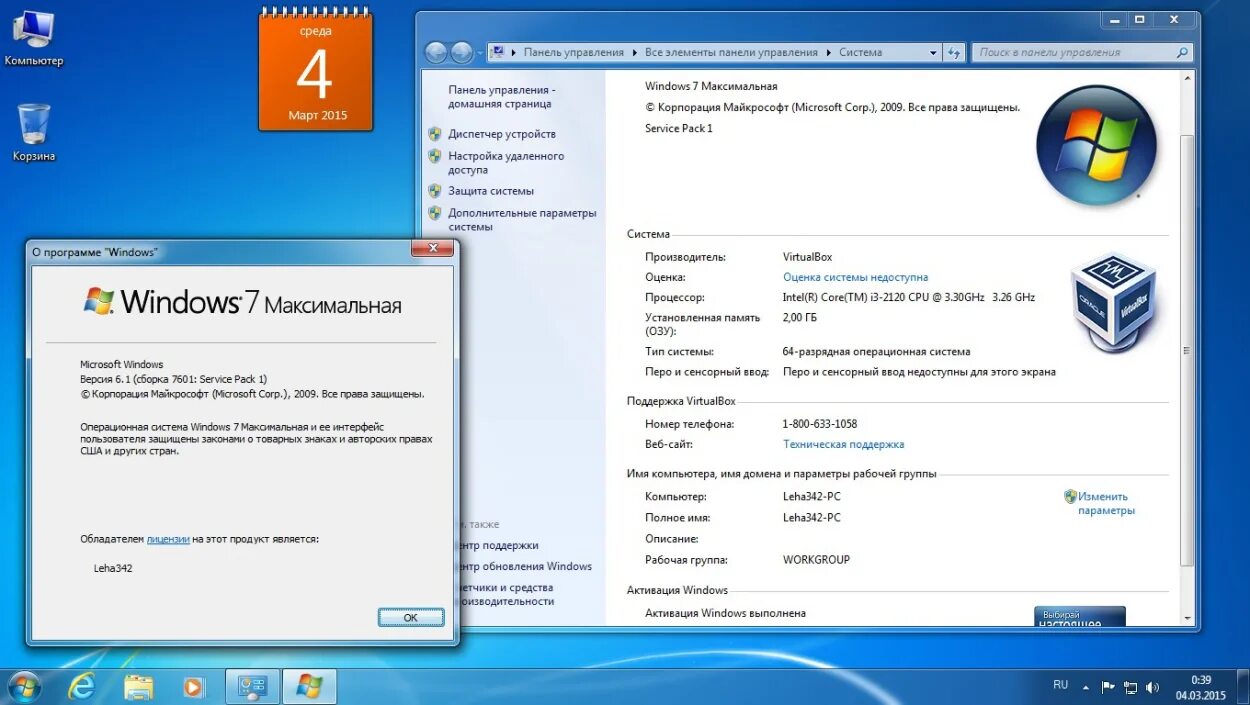The width and height of the screenshot is (1250, 705).
Task: Click Активация Windows выполнена text
Action: [x=725, y=613]
